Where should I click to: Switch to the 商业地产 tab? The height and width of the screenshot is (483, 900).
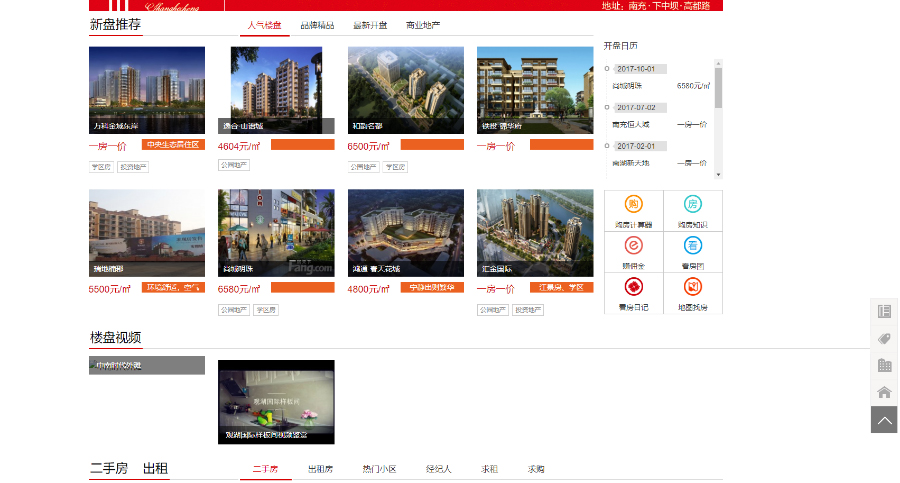click(x=423, y=25)
